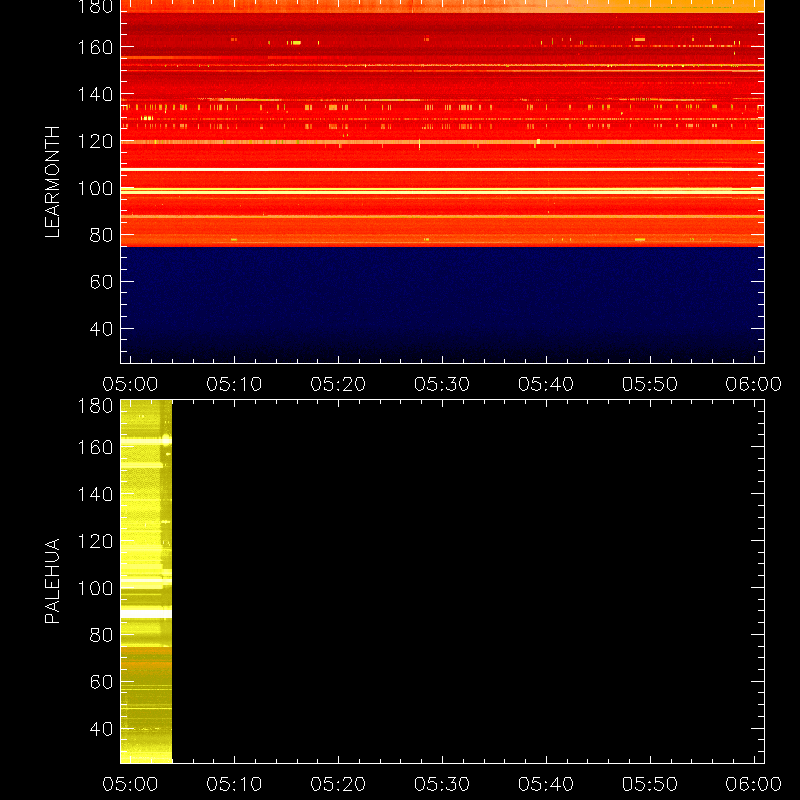Select 05:20 time label under Palehua plot

pos(338,784)
